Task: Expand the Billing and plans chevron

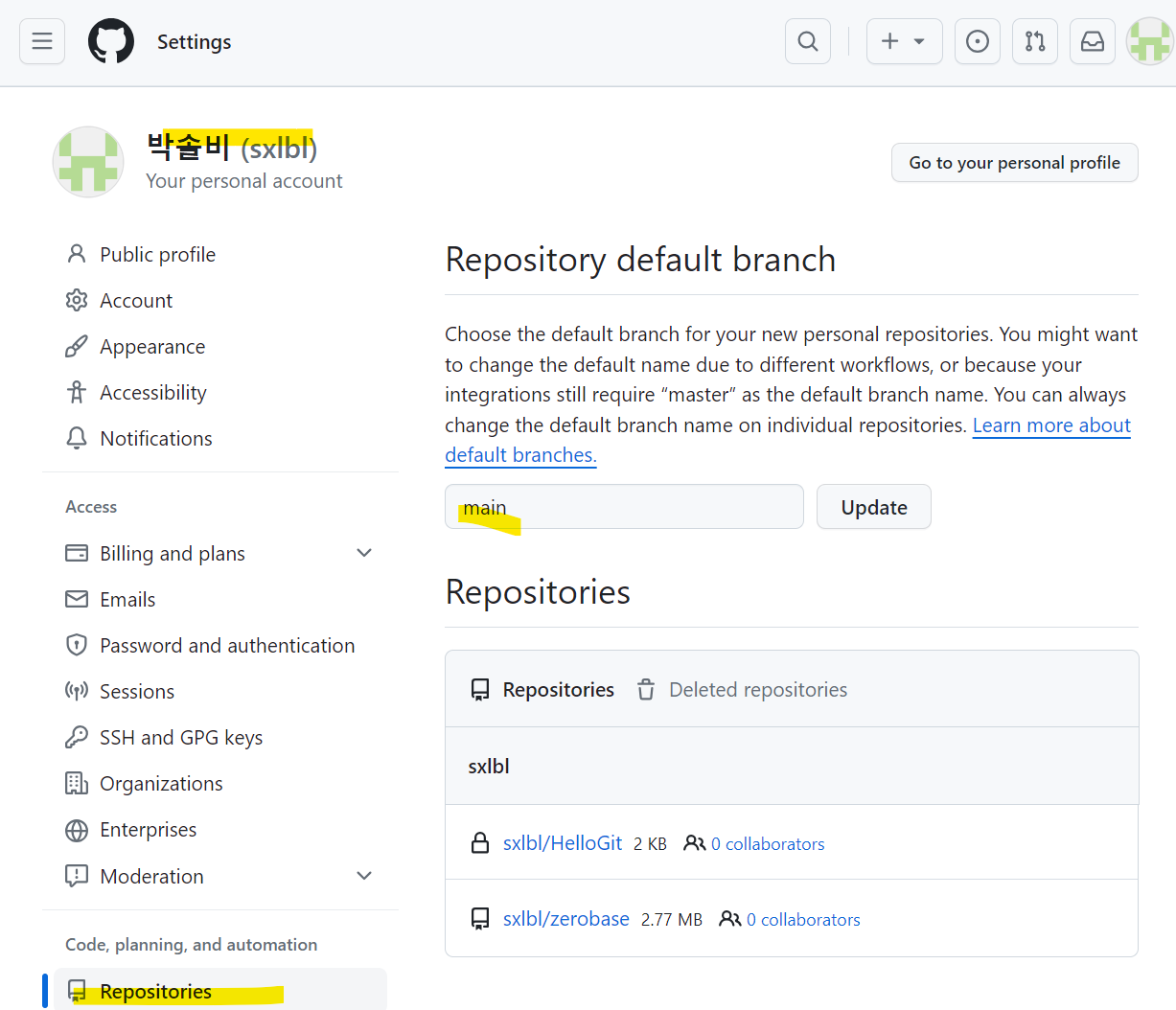Action: pyautogui.click(x=364, y=553)
